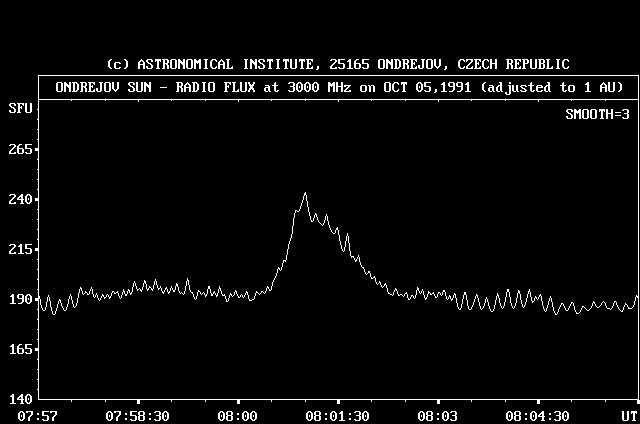640x424 pixels.
Task: Click the 08:00 time marker
Action: (x=238, y=415)
